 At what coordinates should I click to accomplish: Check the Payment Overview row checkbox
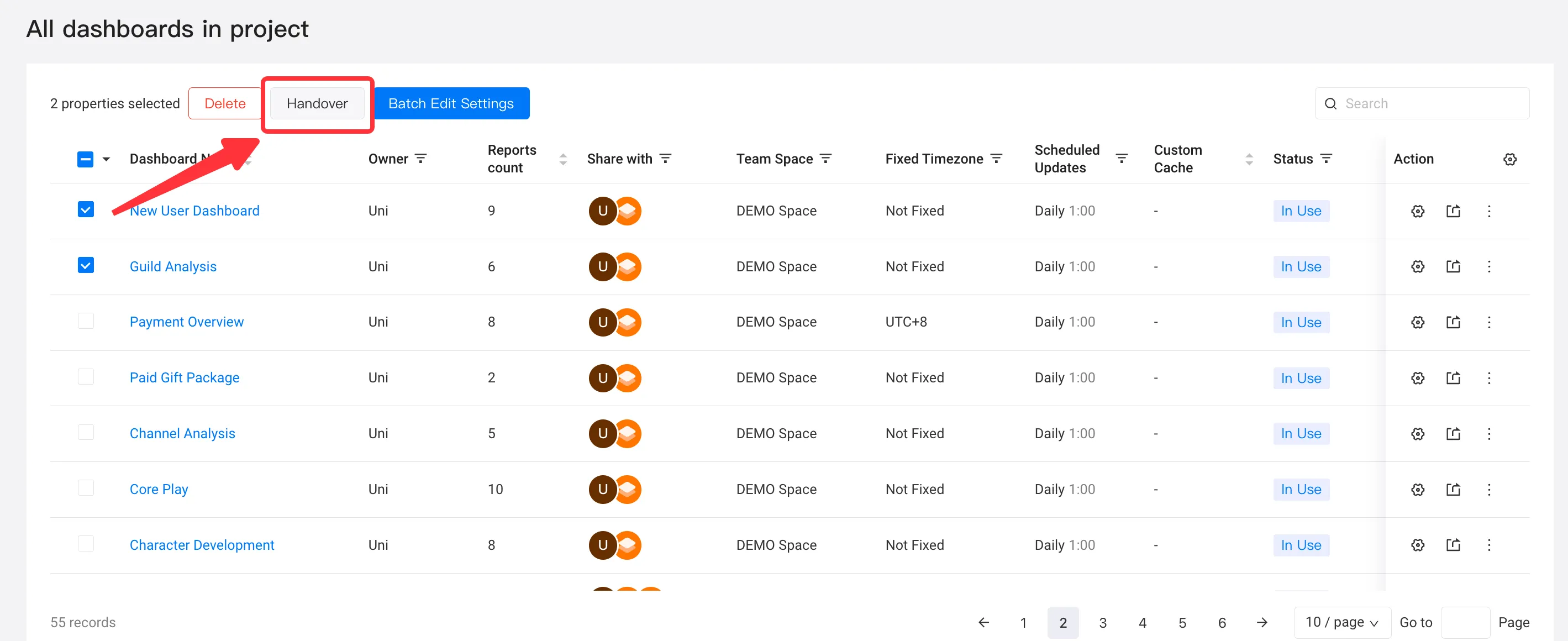coord(86,322)
